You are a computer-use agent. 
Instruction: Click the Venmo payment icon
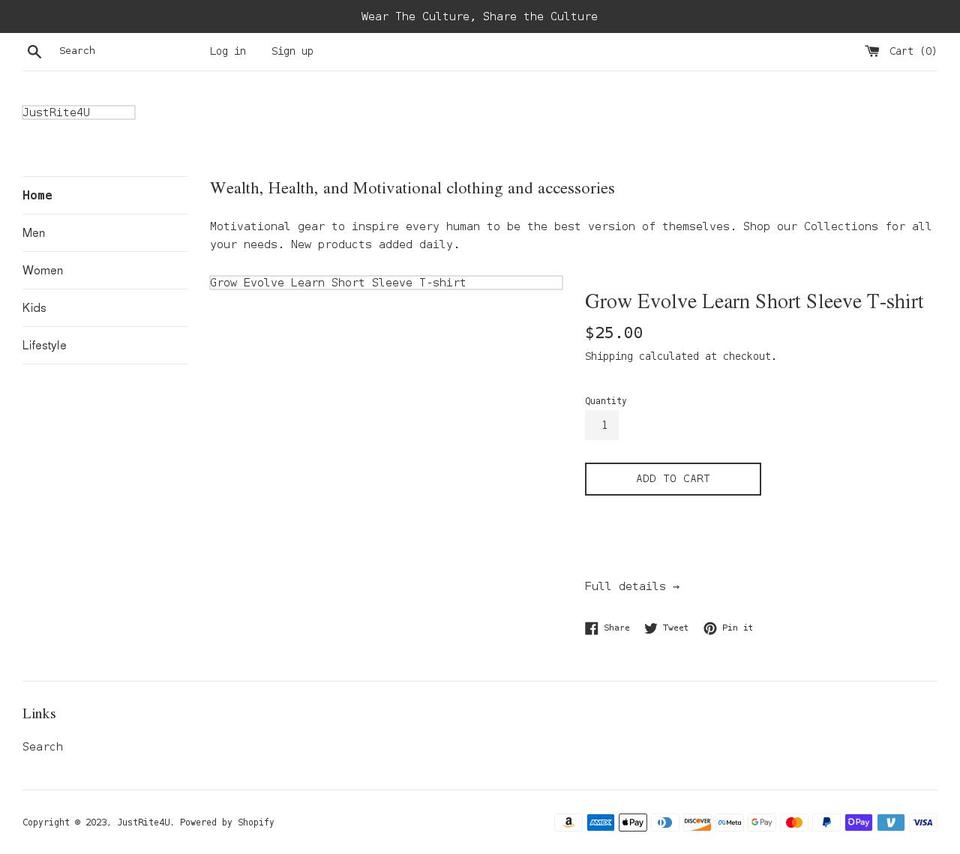pos(891,822)
